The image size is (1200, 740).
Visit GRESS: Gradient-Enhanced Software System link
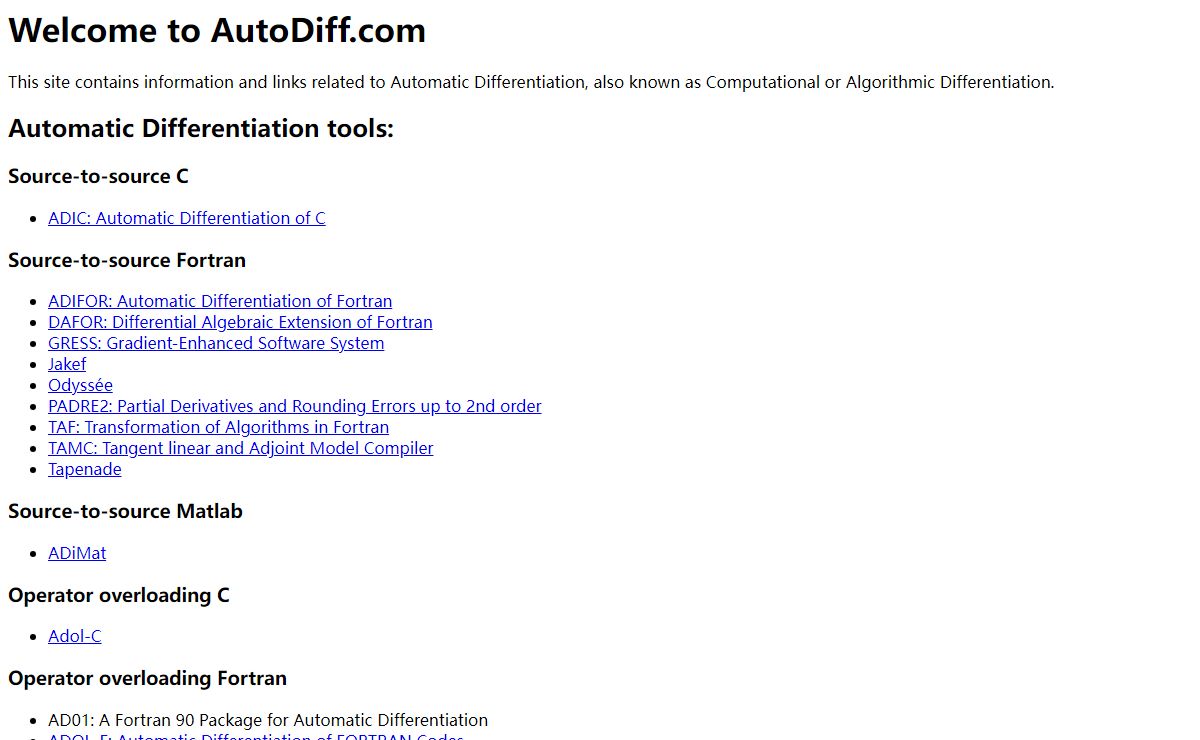pyautogui.click(x=216, y=343)
